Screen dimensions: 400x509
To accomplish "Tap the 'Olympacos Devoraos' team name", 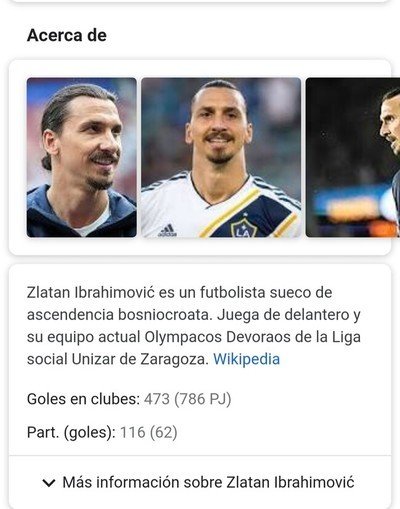I will 218,337.
